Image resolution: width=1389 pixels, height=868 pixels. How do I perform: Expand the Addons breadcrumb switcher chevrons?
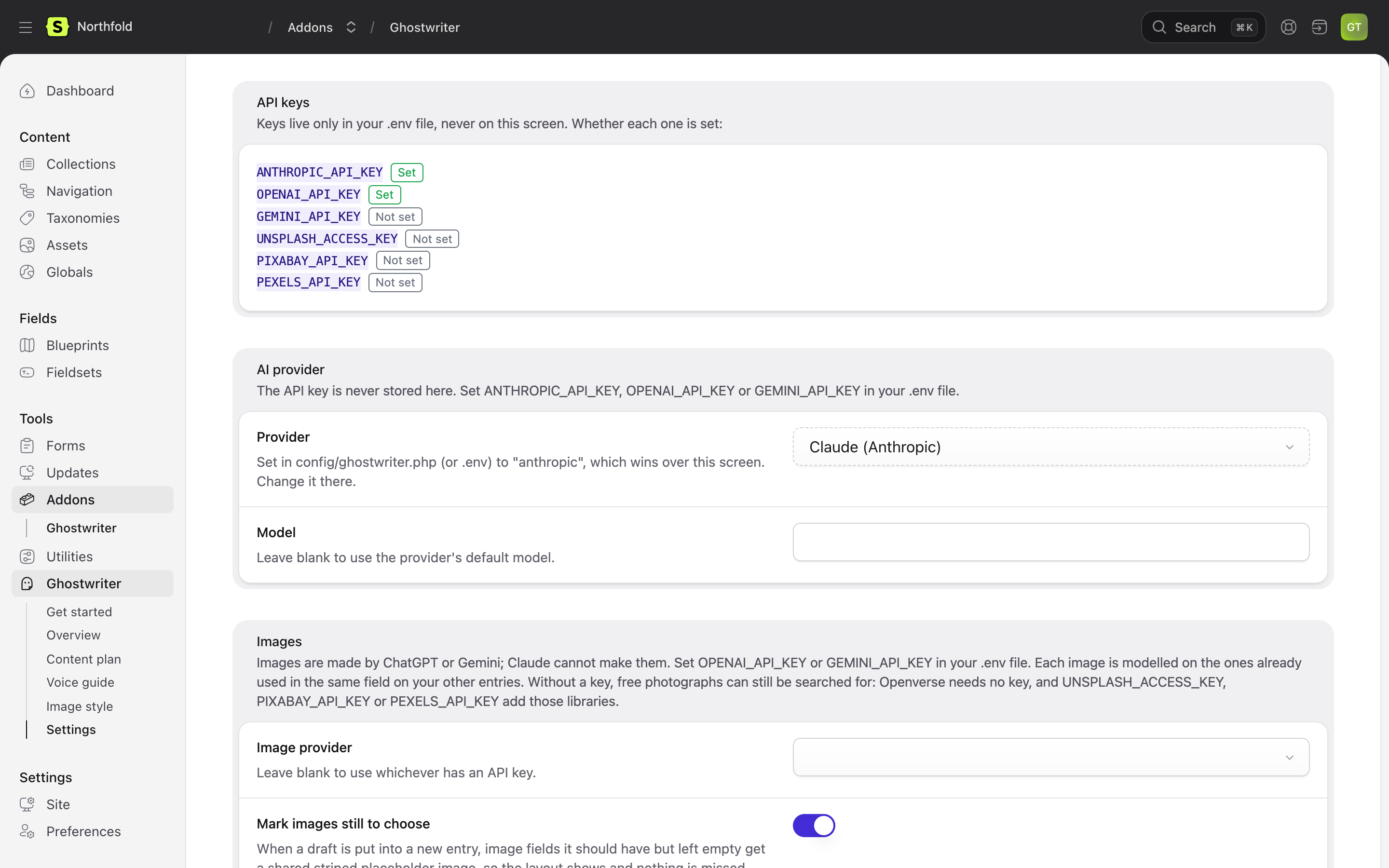[351, 27]
